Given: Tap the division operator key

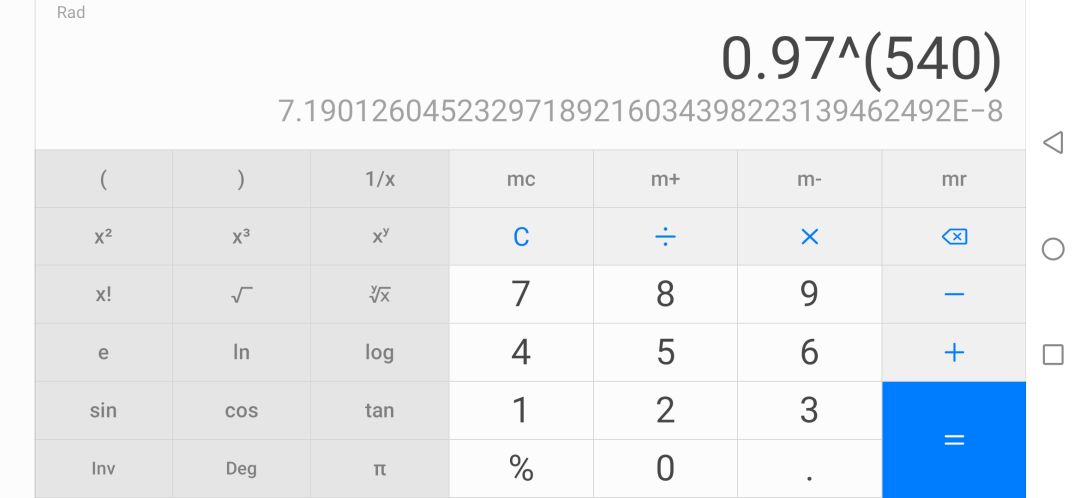Looking at the screenshot, I should 665,237.
